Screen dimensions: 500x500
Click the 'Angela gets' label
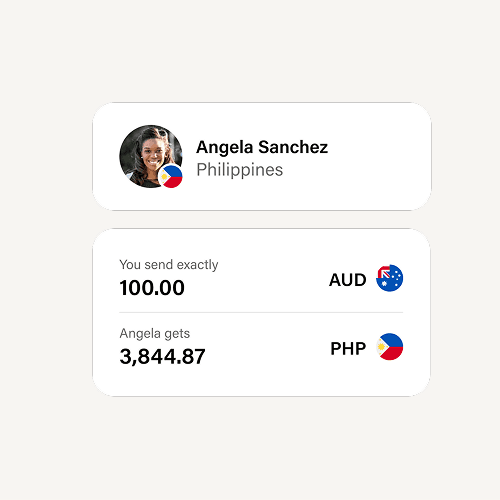155,333
